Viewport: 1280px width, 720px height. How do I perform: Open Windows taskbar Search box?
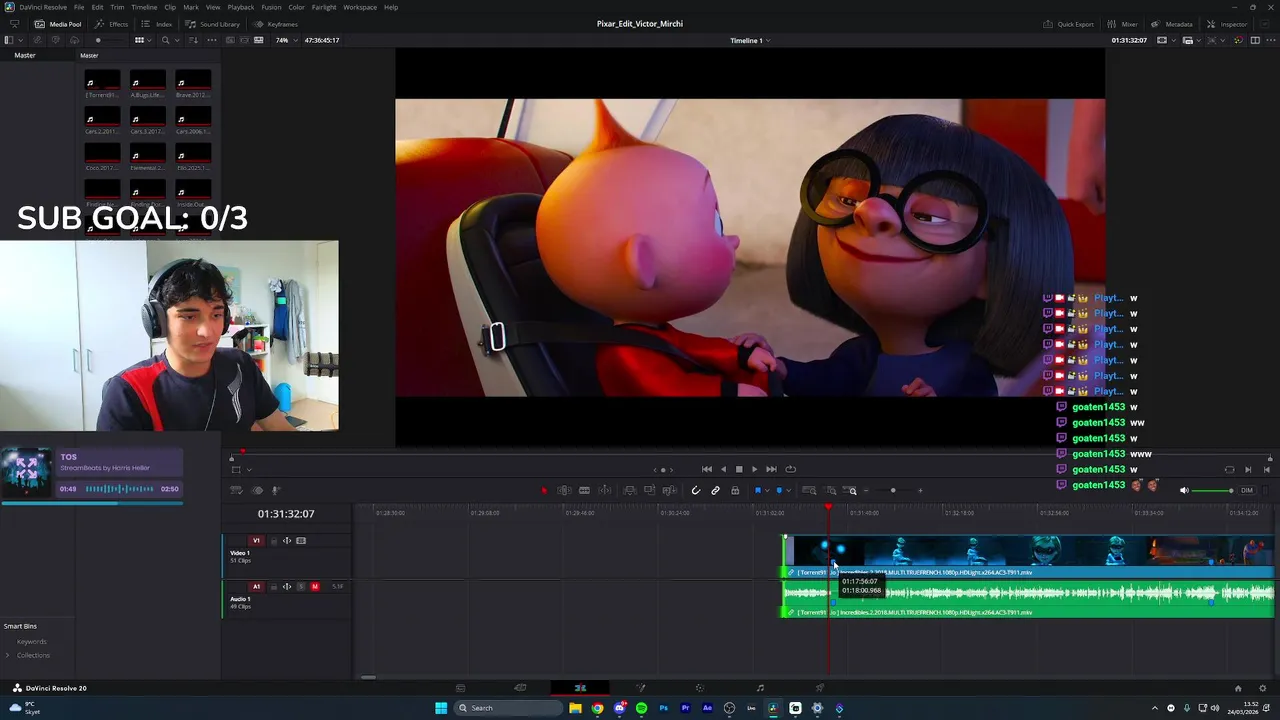coord(508,708)
